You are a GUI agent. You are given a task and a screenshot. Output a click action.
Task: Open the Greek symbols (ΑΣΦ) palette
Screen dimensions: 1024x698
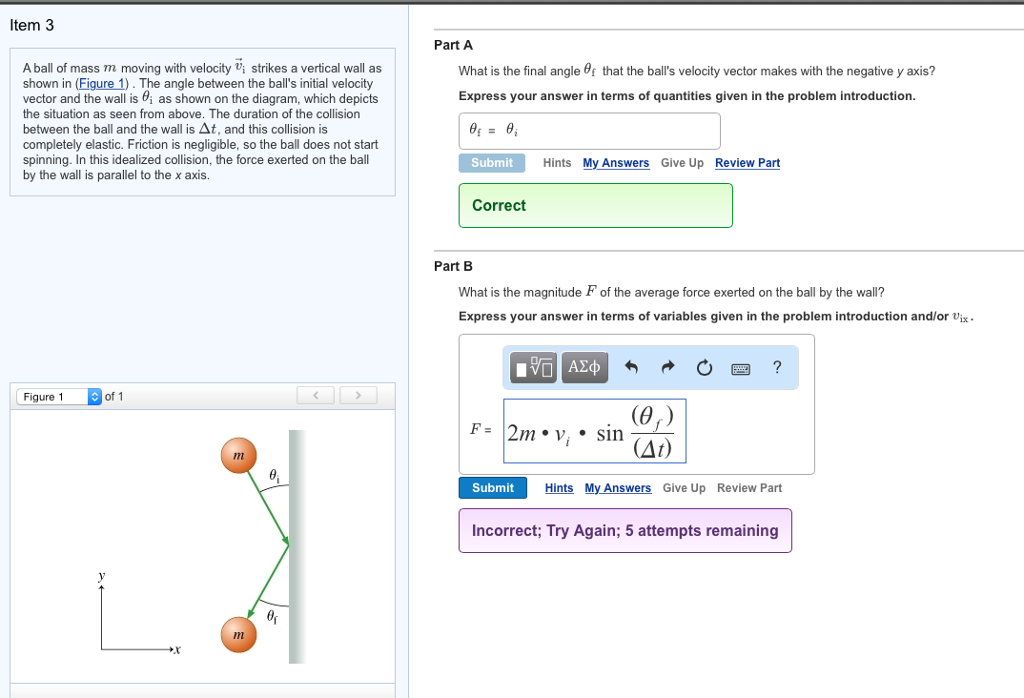pyautogui.click(x=584, y=367)
